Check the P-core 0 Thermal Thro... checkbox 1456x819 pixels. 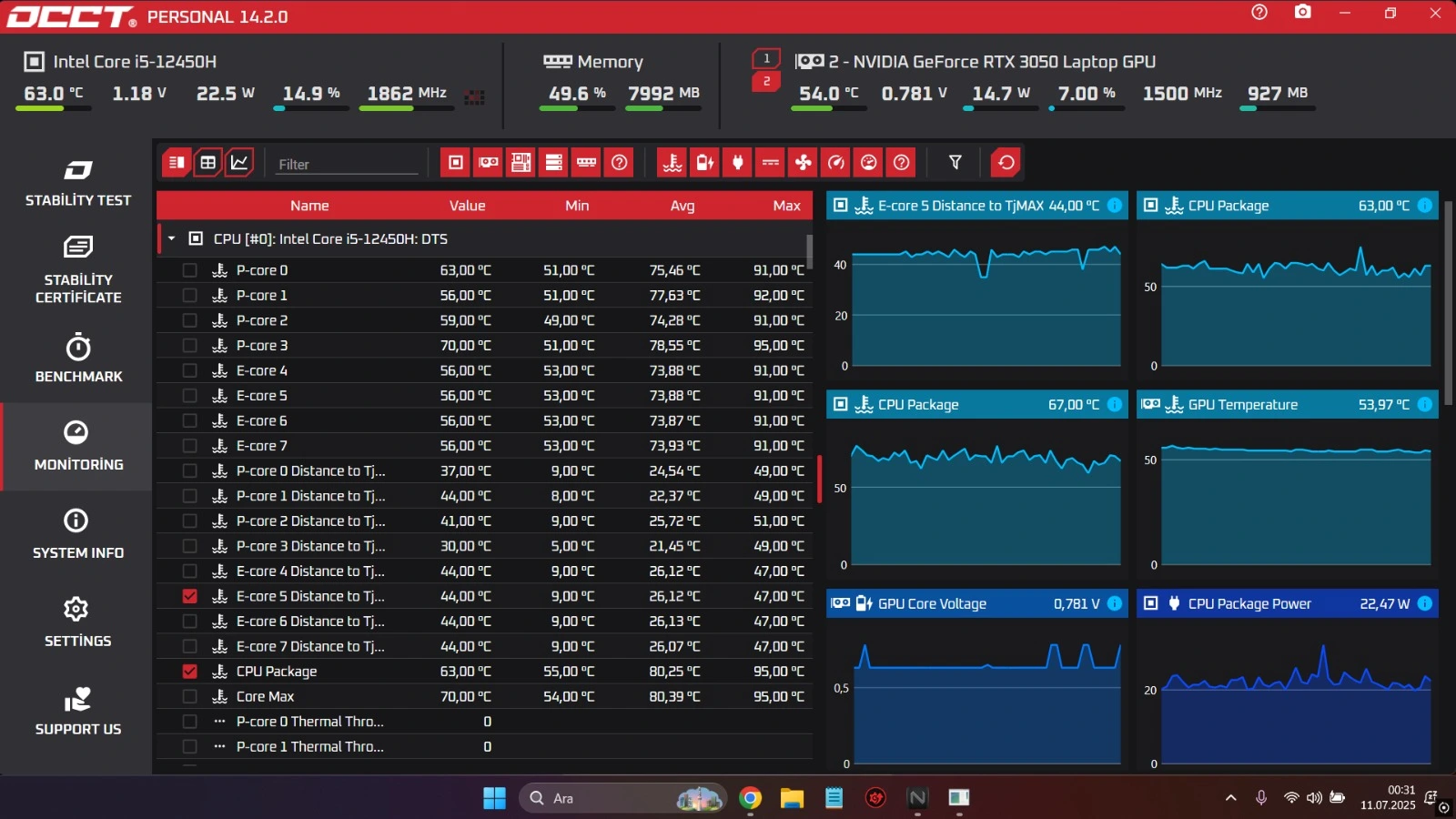189,722
